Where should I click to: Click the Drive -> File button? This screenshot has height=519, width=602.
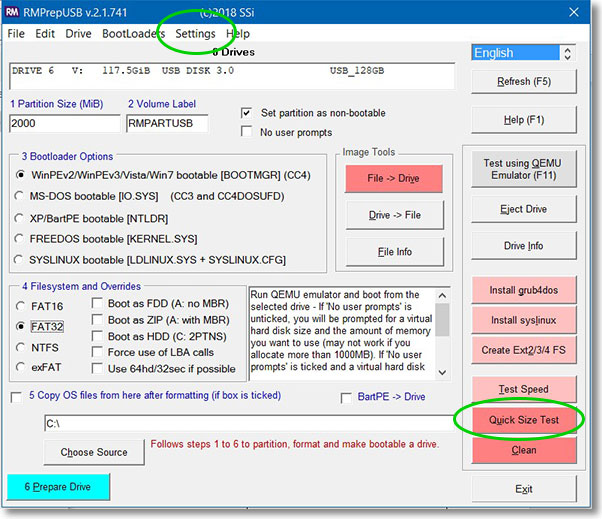(x=394, y=215)
